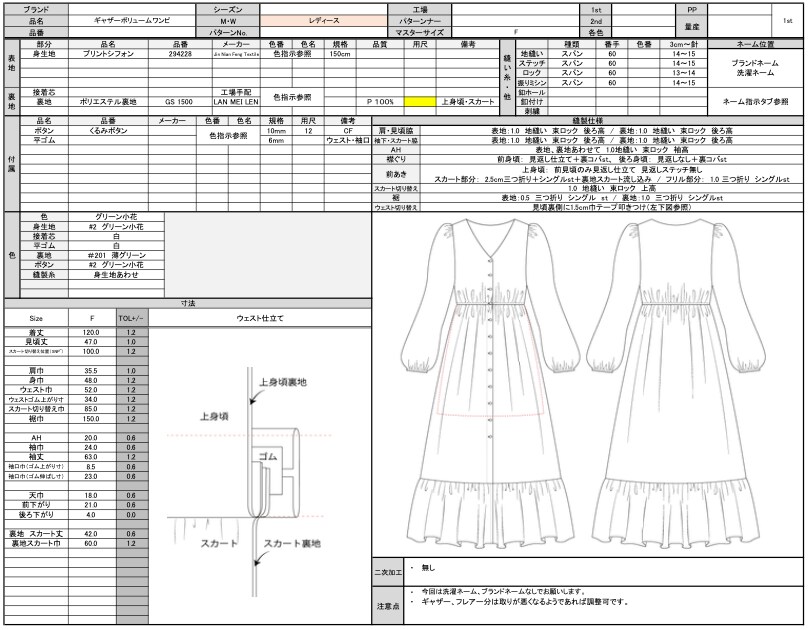810x630 pixels.
Task: Click the maker cell LAN MEI LEN
Action: pos(236,102)
